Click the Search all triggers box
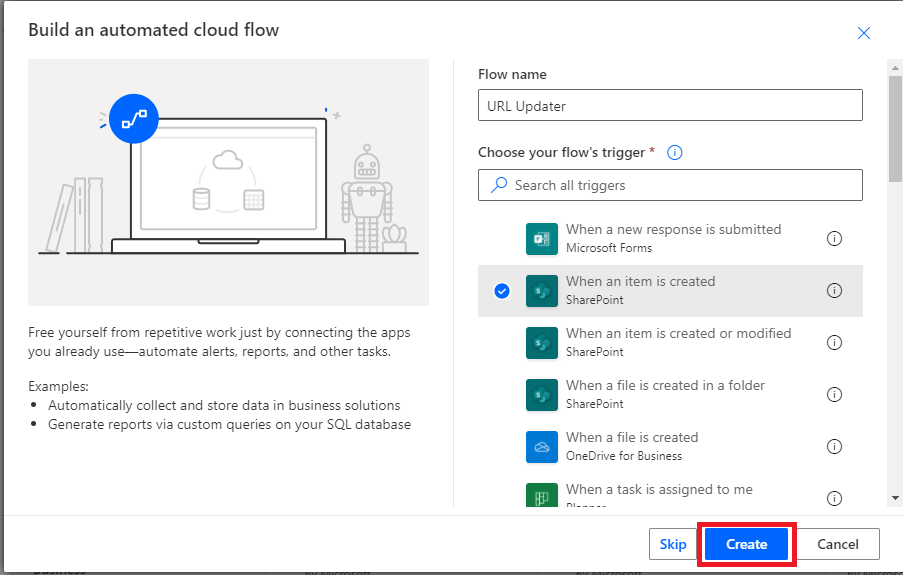903x575 pixels. (x=670, y=185)
